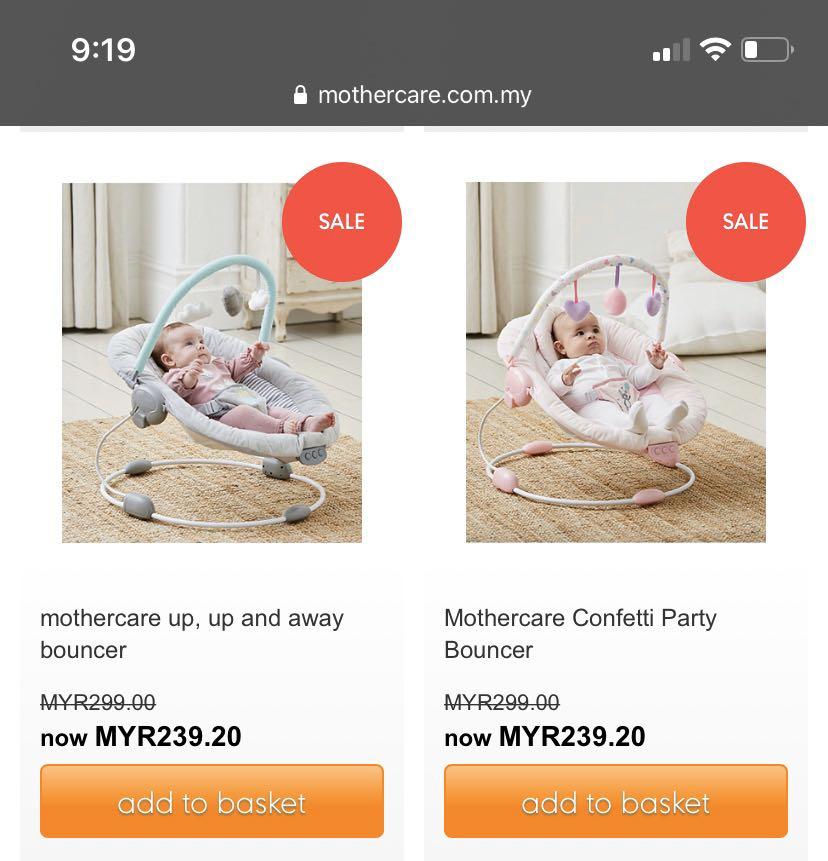Tap the struck-through MYR299.00 on Confetti Party Bouncer

[502, 702]
